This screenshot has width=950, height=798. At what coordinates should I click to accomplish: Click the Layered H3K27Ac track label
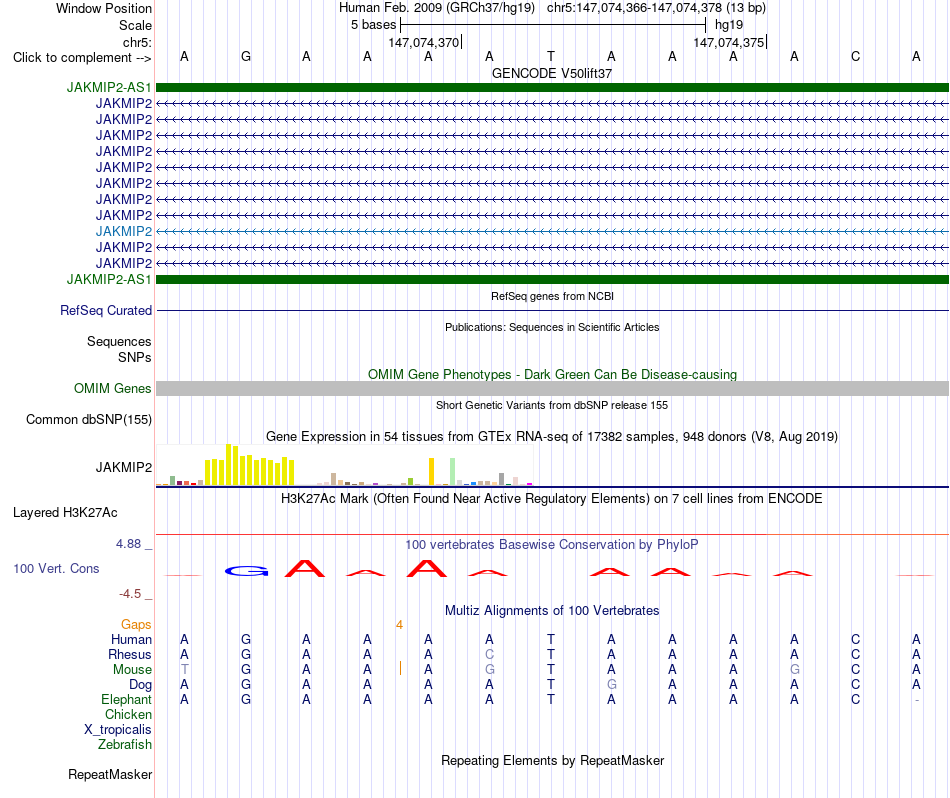(65, 513)
